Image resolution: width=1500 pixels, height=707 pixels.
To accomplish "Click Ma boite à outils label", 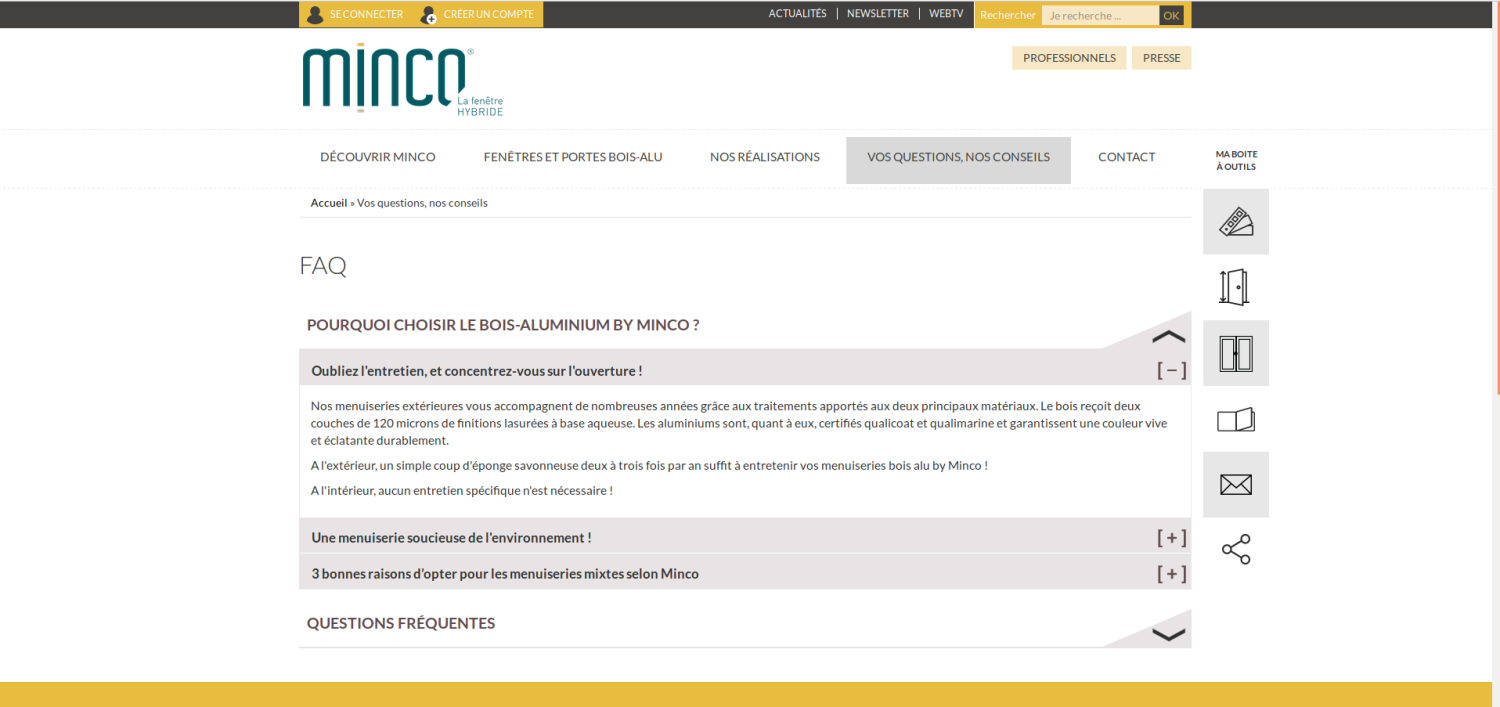I will 1237,160.
